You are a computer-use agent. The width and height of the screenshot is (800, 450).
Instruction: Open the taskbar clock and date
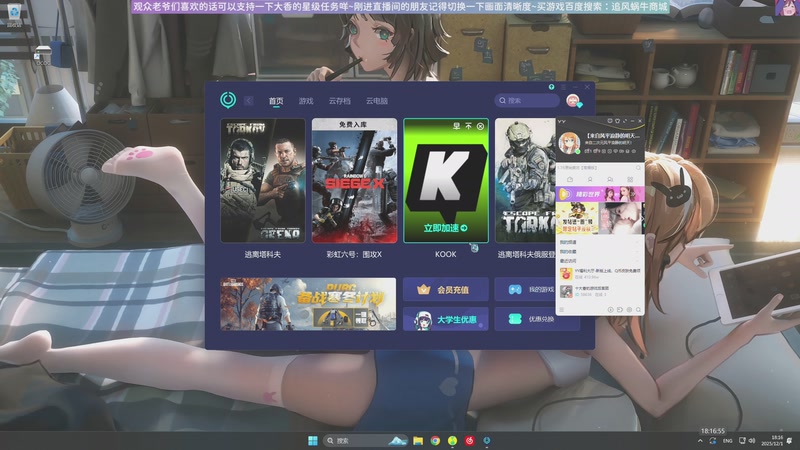pos(772,441)
